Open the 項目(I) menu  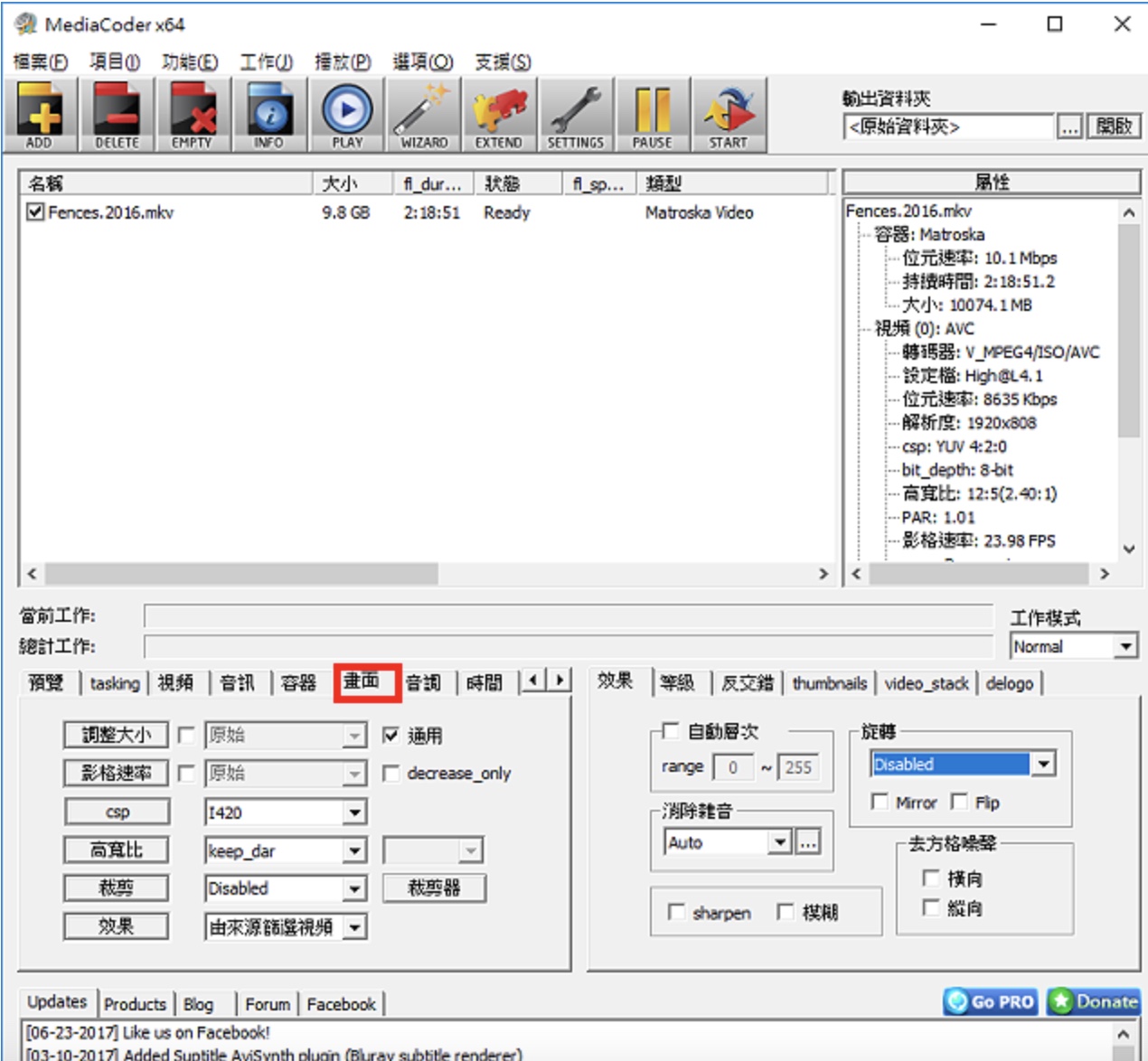[x=115, y=61]
